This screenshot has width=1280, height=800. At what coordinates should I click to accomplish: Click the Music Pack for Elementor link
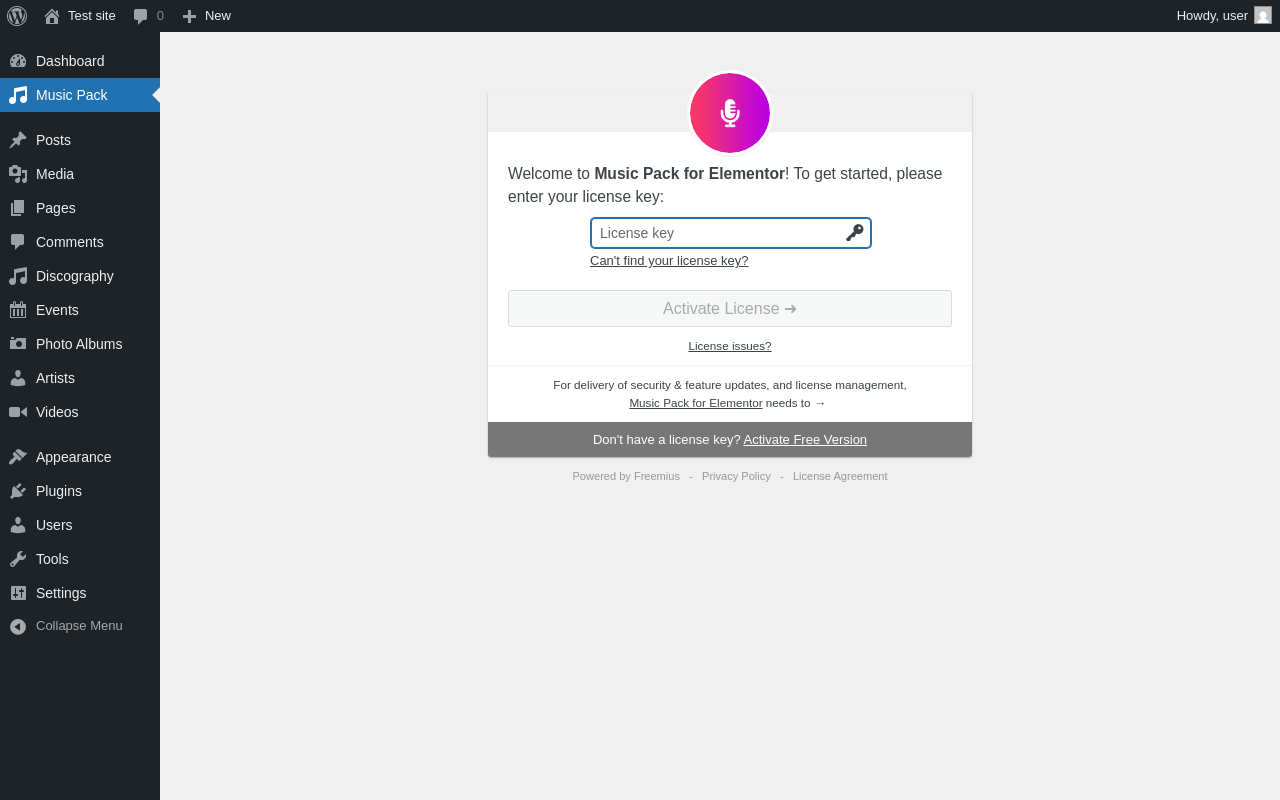coord(696,403)
